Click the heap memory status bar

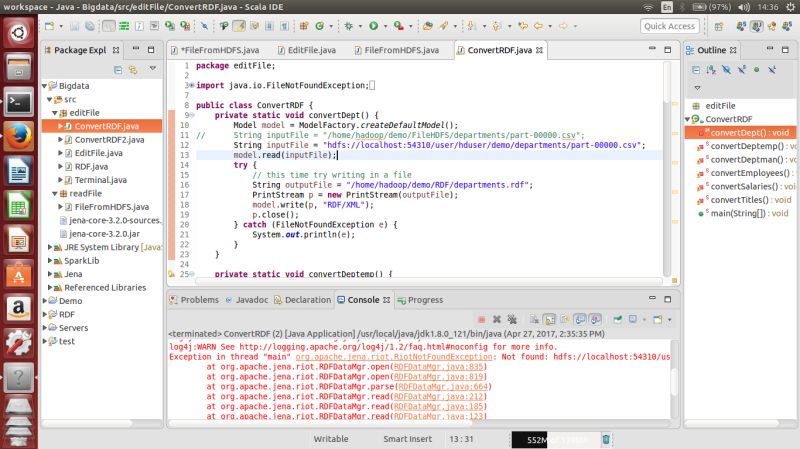pyautogui.click(x=555, y=439)
